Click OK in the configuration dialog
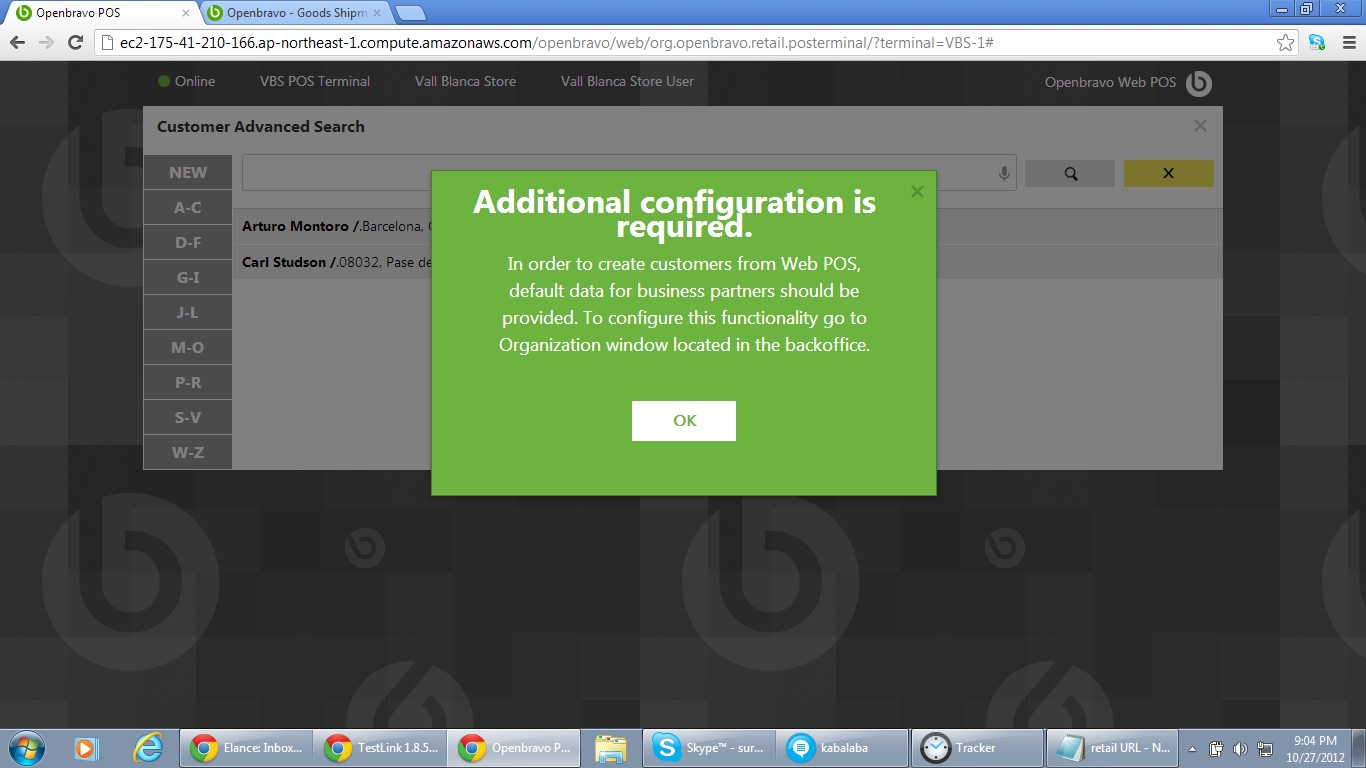This screenshot has height=768, width=1366. [x=683, y=421]
